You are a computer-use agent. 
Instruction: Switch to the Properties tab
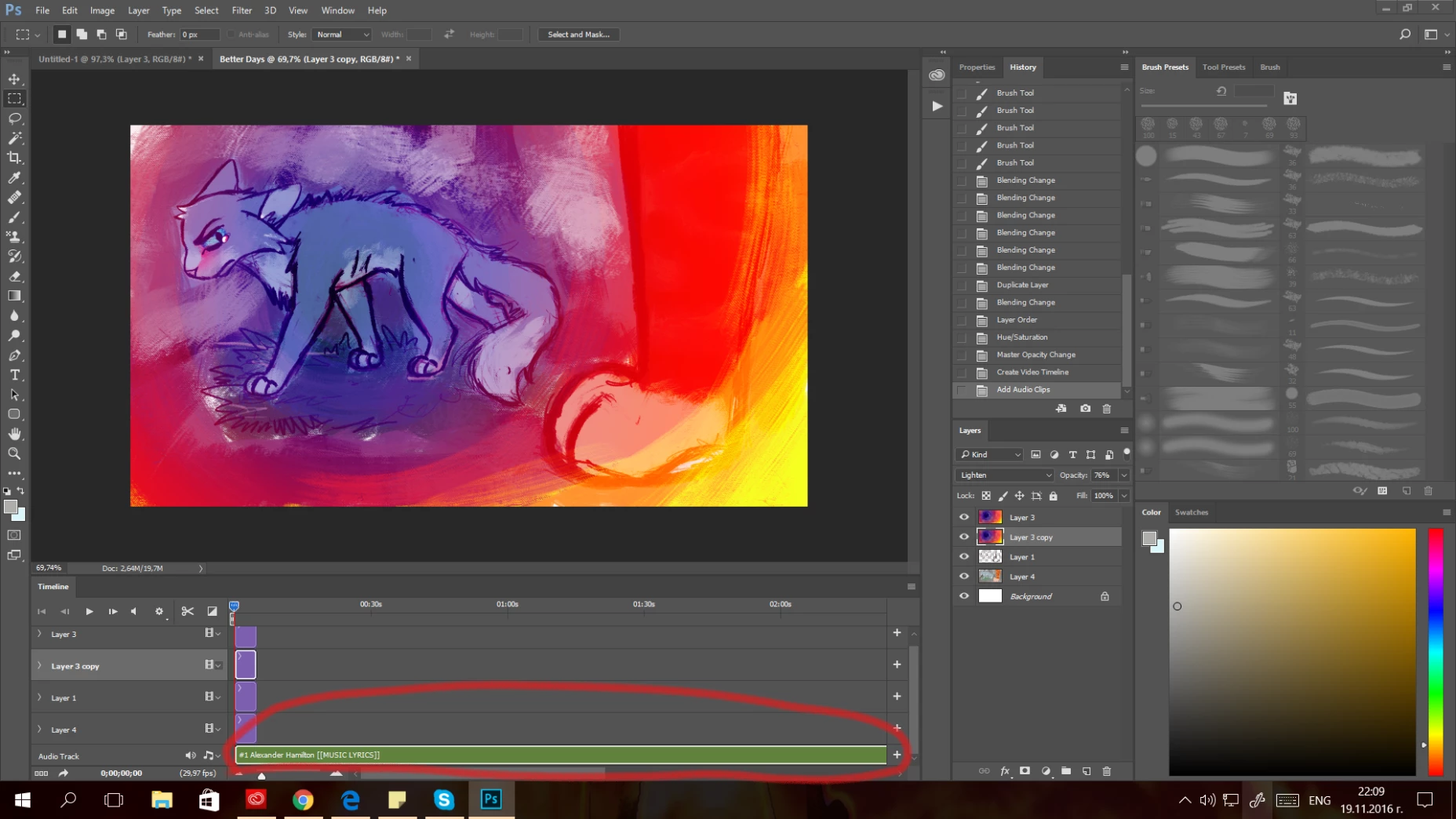click(x=977, y=67)
